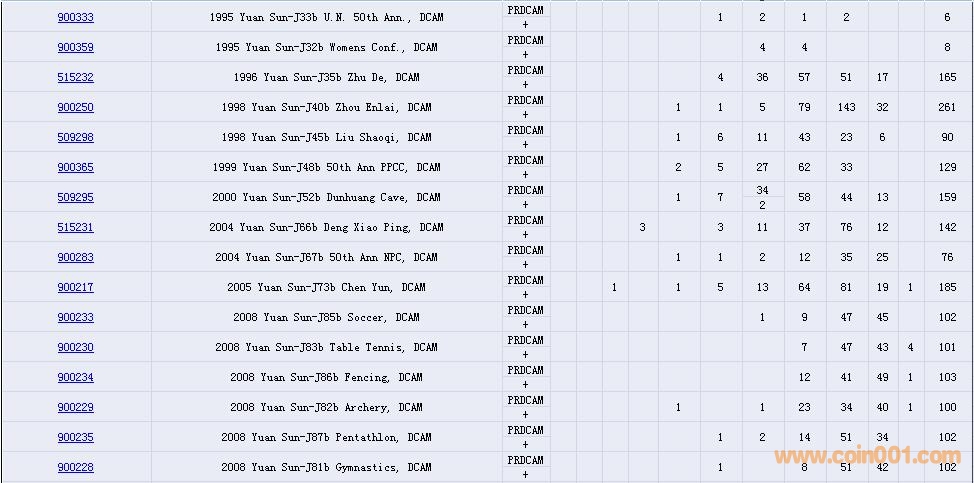The image size is (974, 483).
Task: Open coin ID link 900333
Action: point(75,17)
